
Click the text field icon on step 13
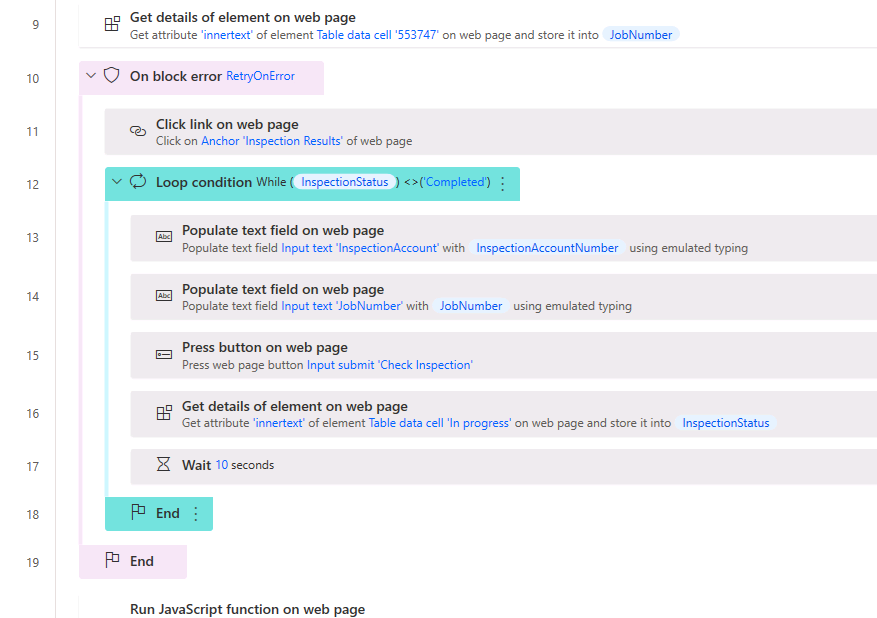[164, 237]
